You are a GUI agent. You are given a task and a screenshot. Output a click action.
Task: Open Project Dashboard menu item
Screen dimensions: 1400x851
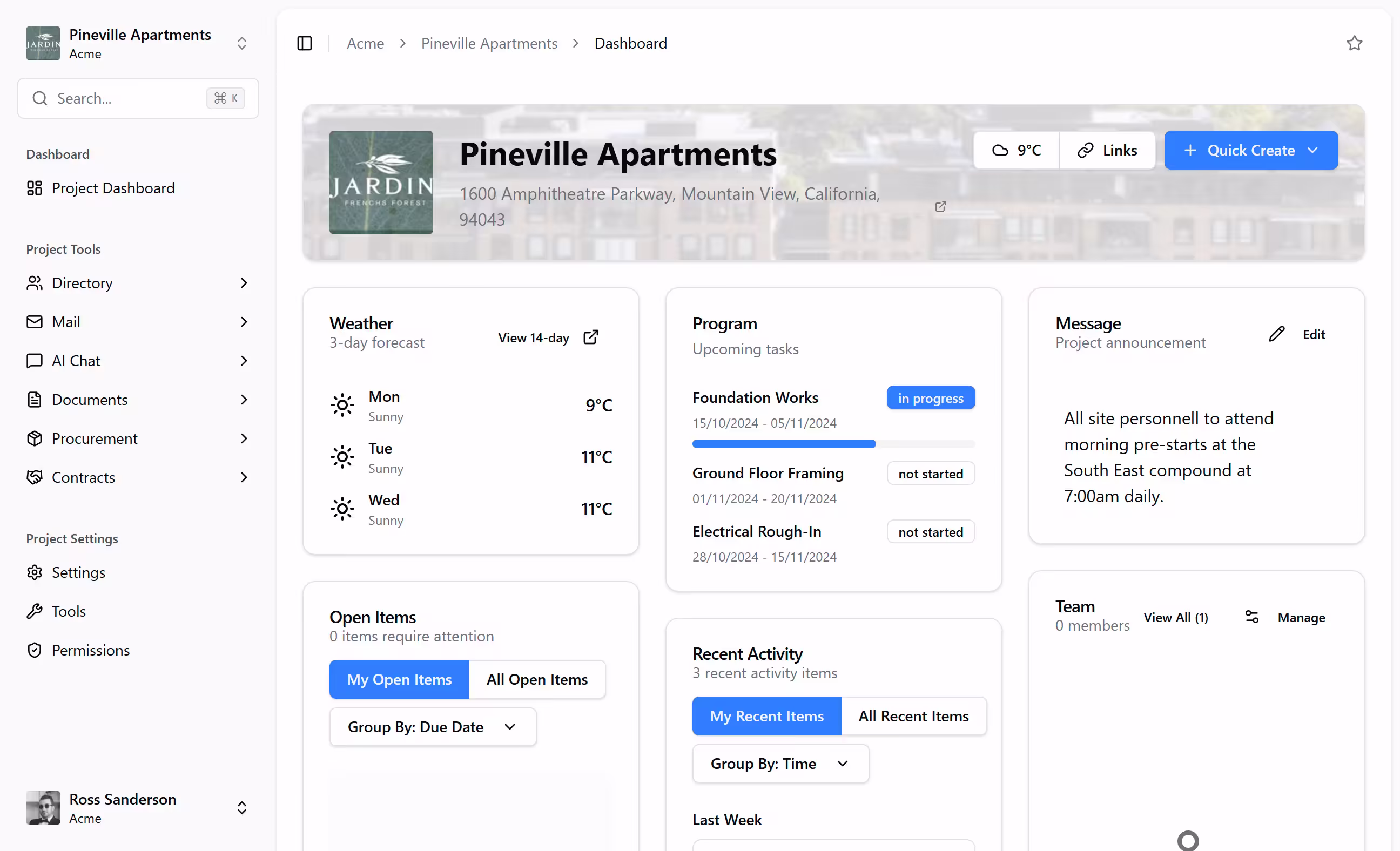[x=112, y=188]
